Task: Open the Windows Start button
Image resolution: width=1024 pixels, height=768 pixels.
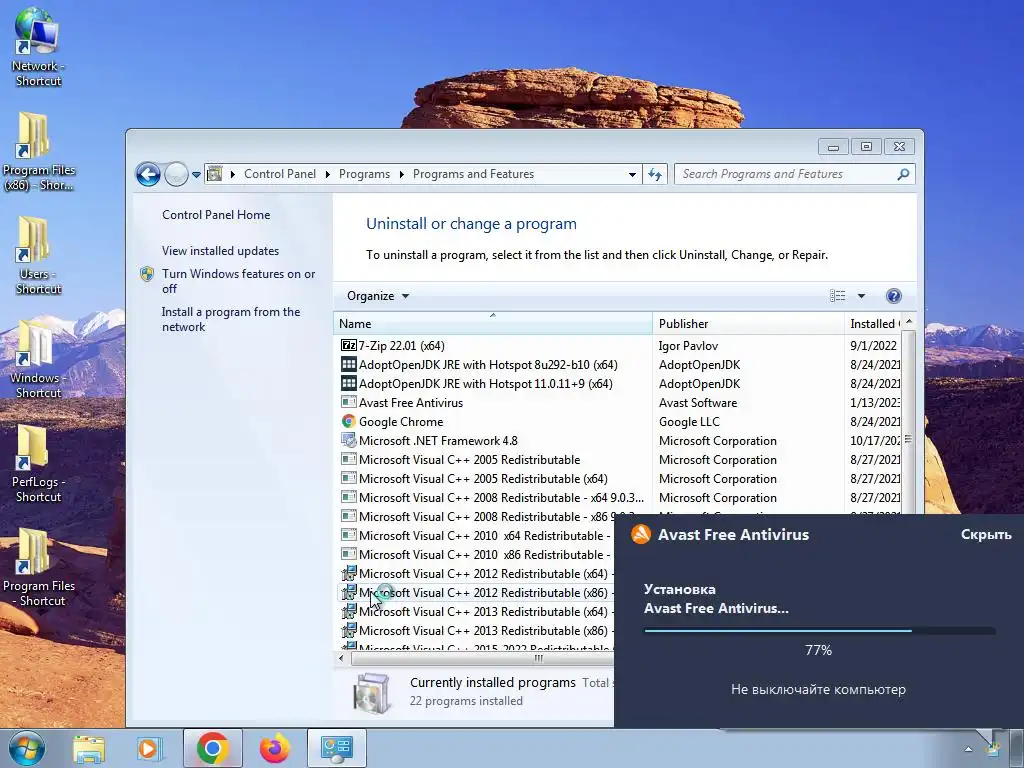Action: click(27, 748)
